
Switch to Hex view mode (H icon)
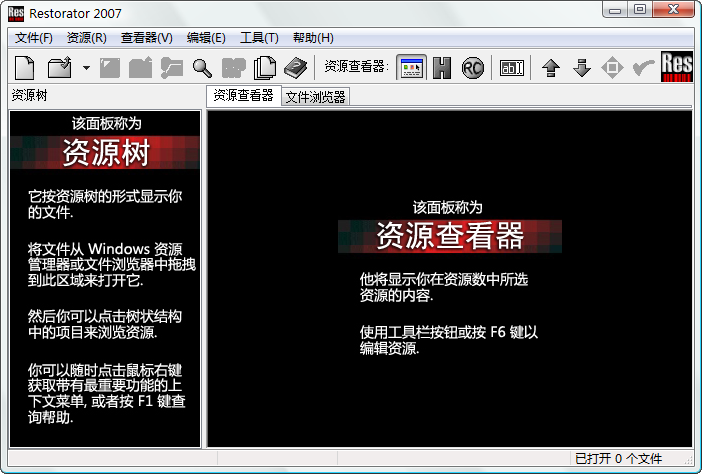tap(442, 68)
